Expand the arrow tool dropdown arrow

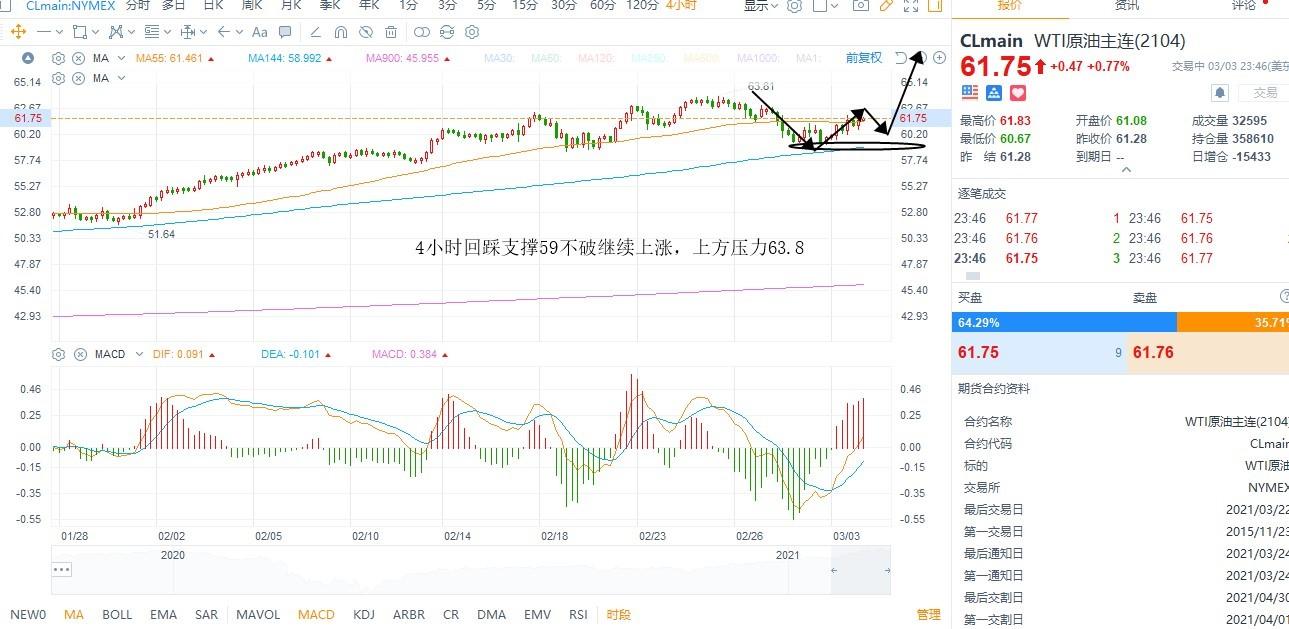point(239,31)
